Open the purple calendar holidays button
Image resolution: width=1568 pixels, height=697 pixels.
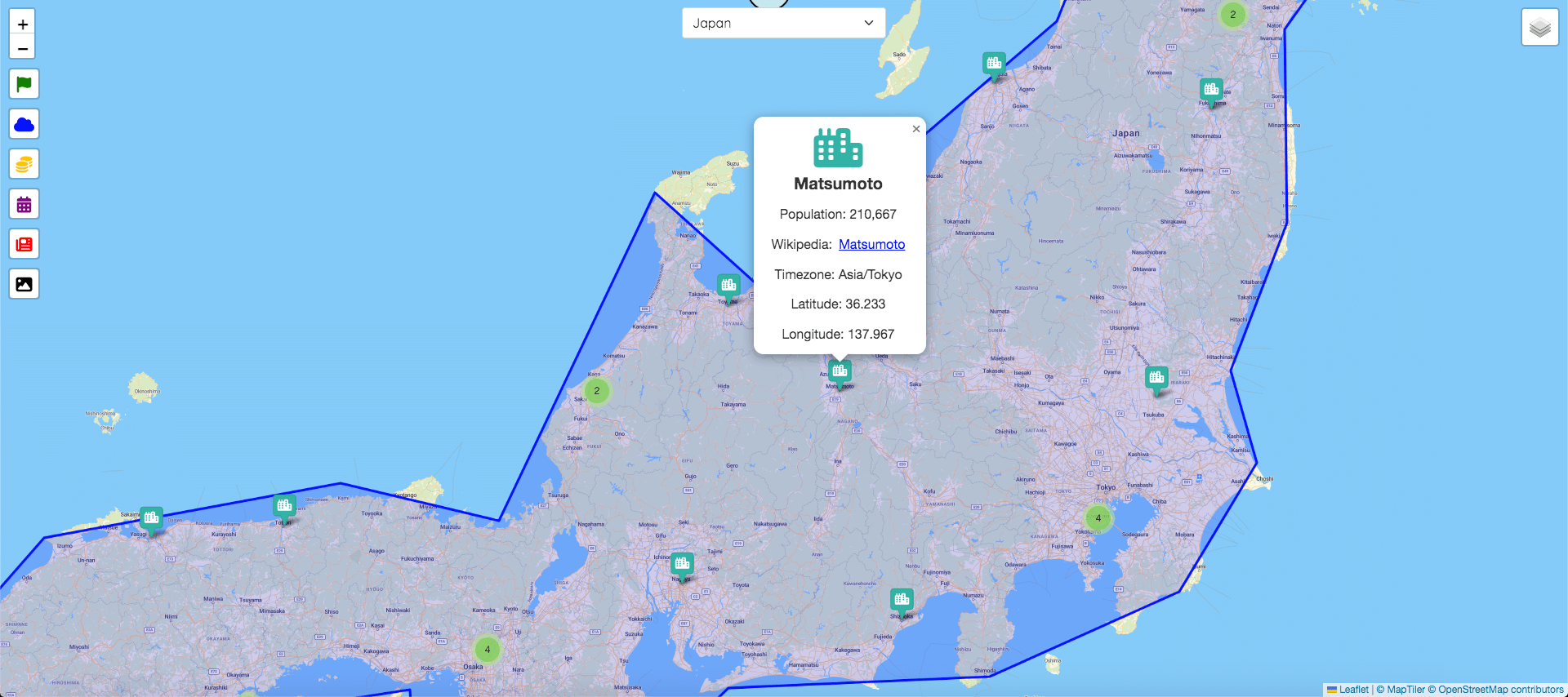coord(24,204)
